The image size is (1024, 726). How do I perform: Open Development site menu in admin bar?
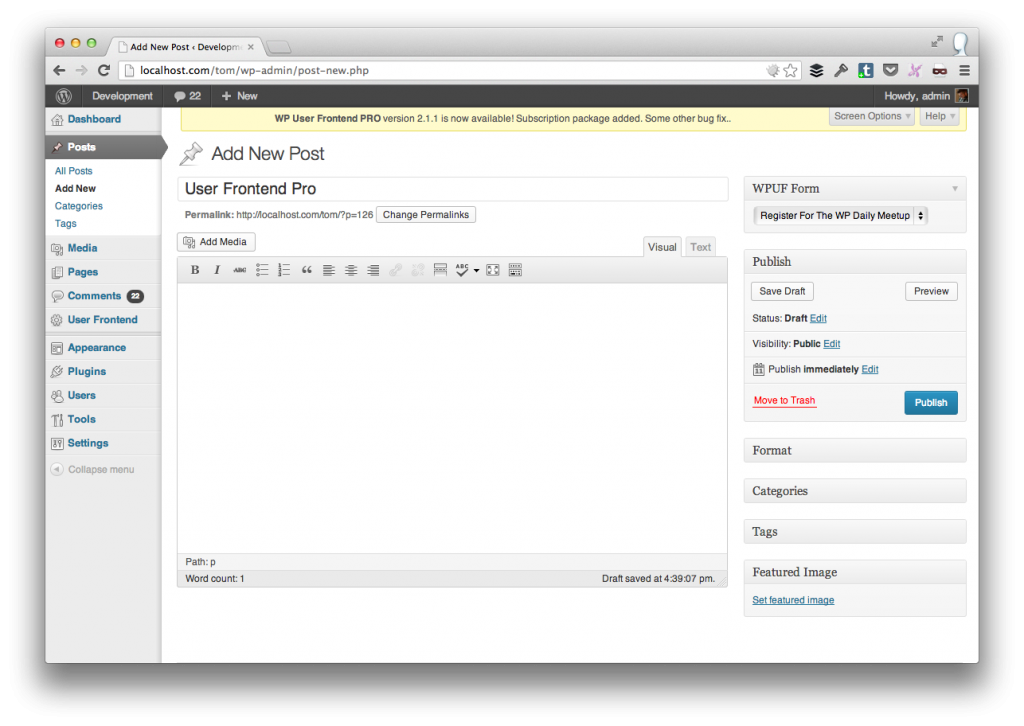(x=122, y=96)
